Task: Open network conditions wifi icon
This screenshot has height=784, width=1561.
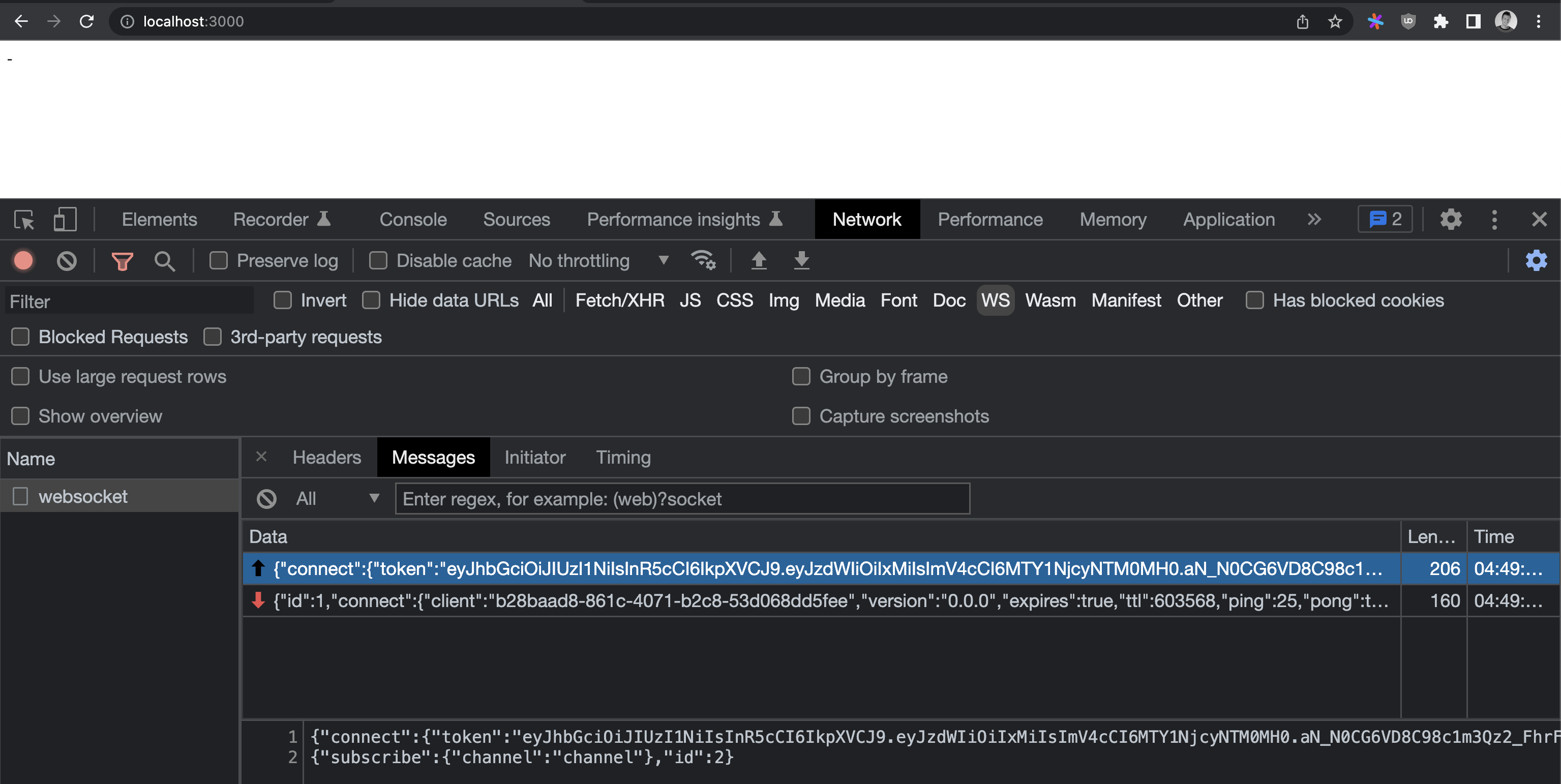Action: [x=703, y=260]
